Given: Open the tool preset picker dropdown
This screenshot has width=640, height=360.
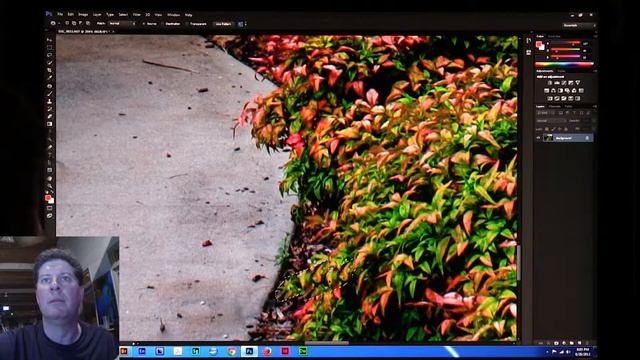Looking at the screenshot, I should [54, 24].
